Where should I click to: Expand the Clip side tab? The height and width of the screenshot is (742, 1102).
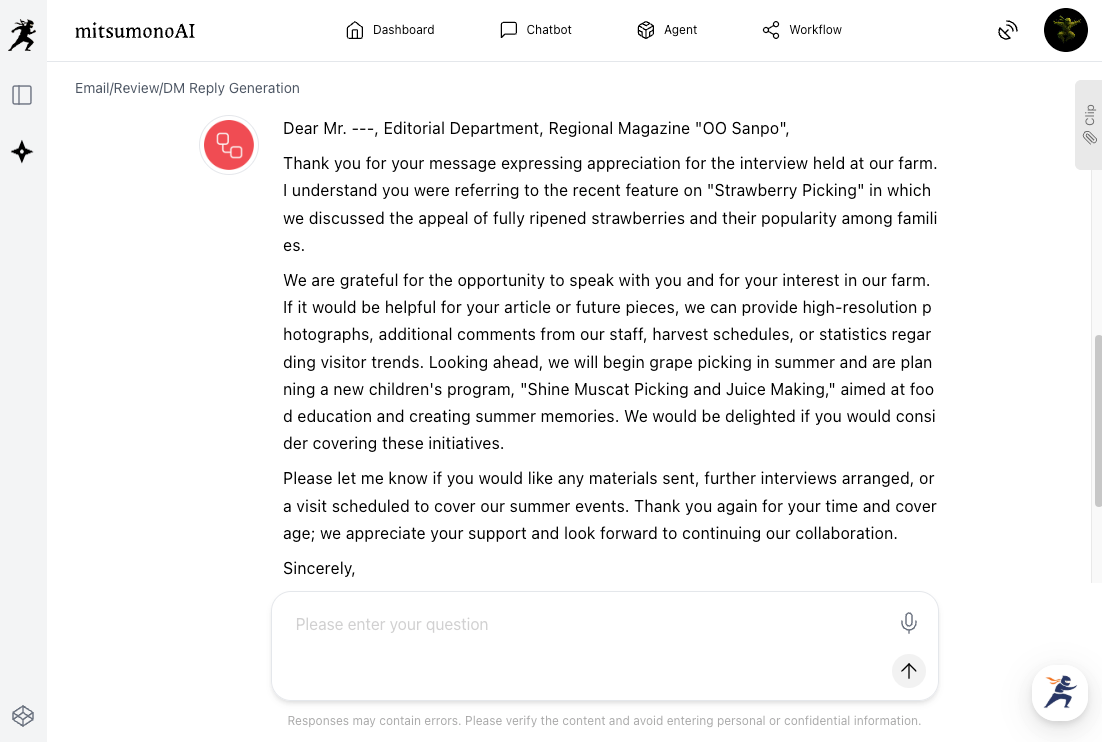click(x=1088, y=125)
